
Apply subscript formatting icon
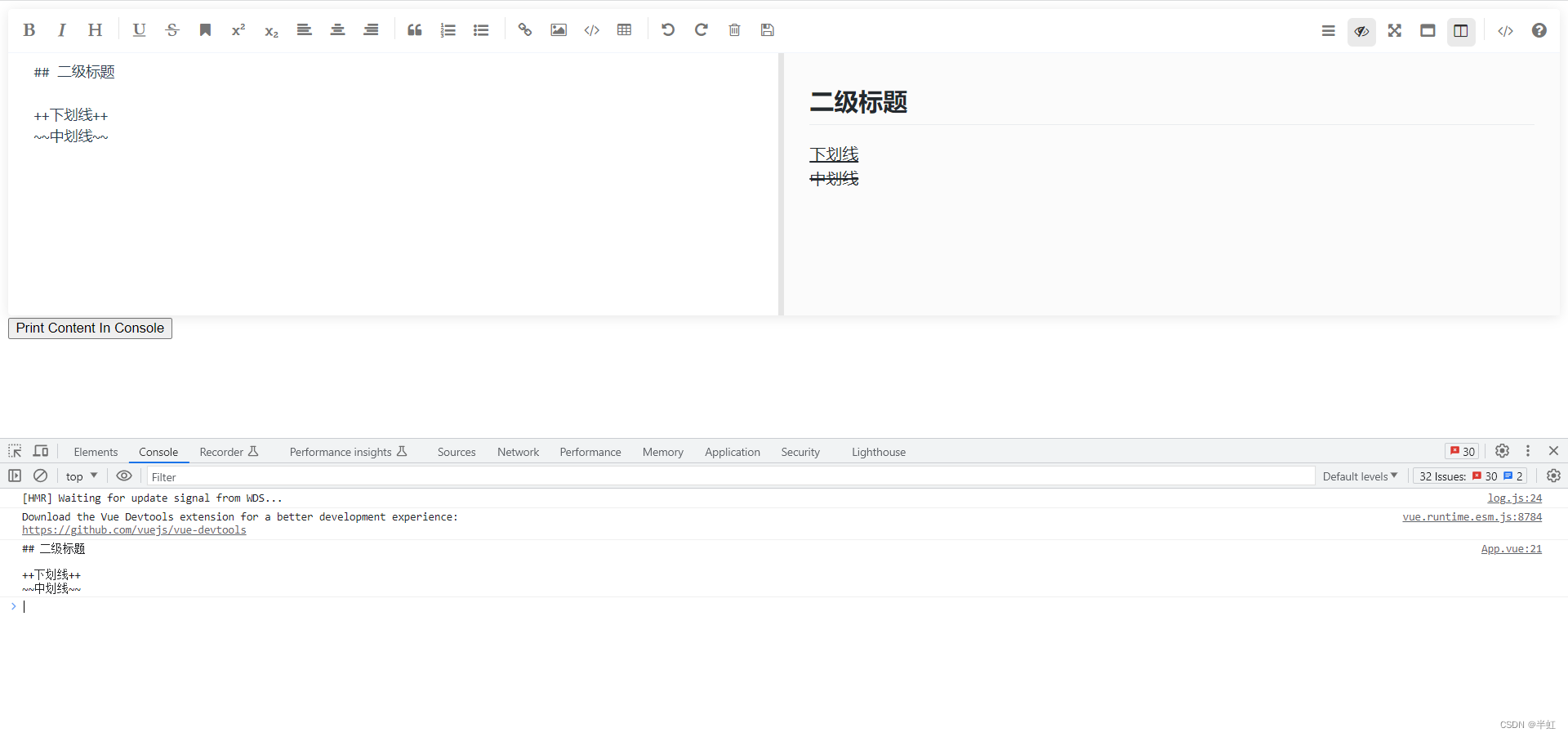point(271,30)
